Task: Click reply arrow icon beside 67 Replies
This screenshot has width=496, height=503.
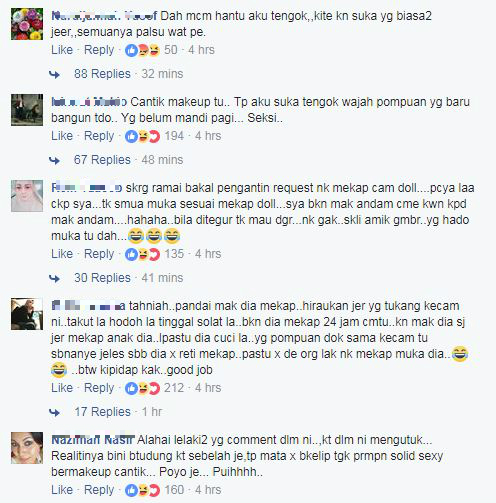Action: pyautogui.click(x=54, y=160)
